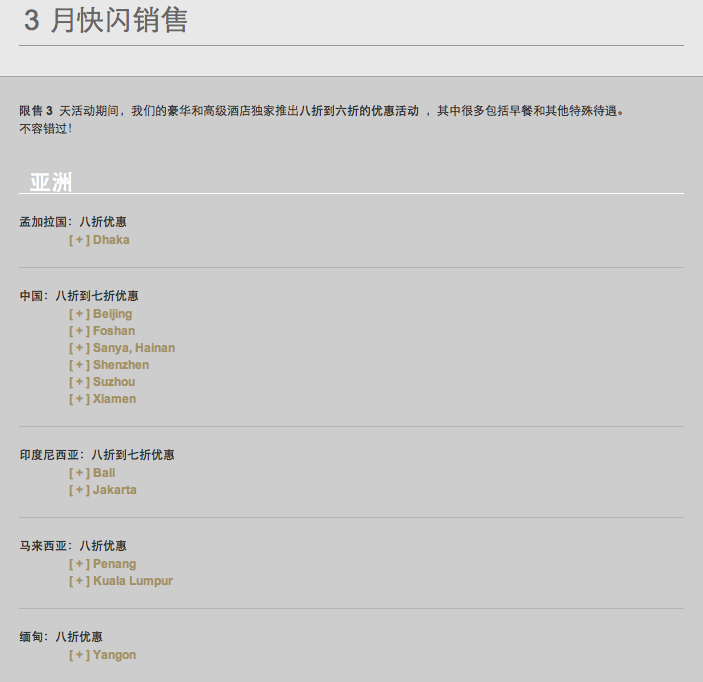
Task: Expand the [+] next to Shenzhen
Action: click(79, 365)
